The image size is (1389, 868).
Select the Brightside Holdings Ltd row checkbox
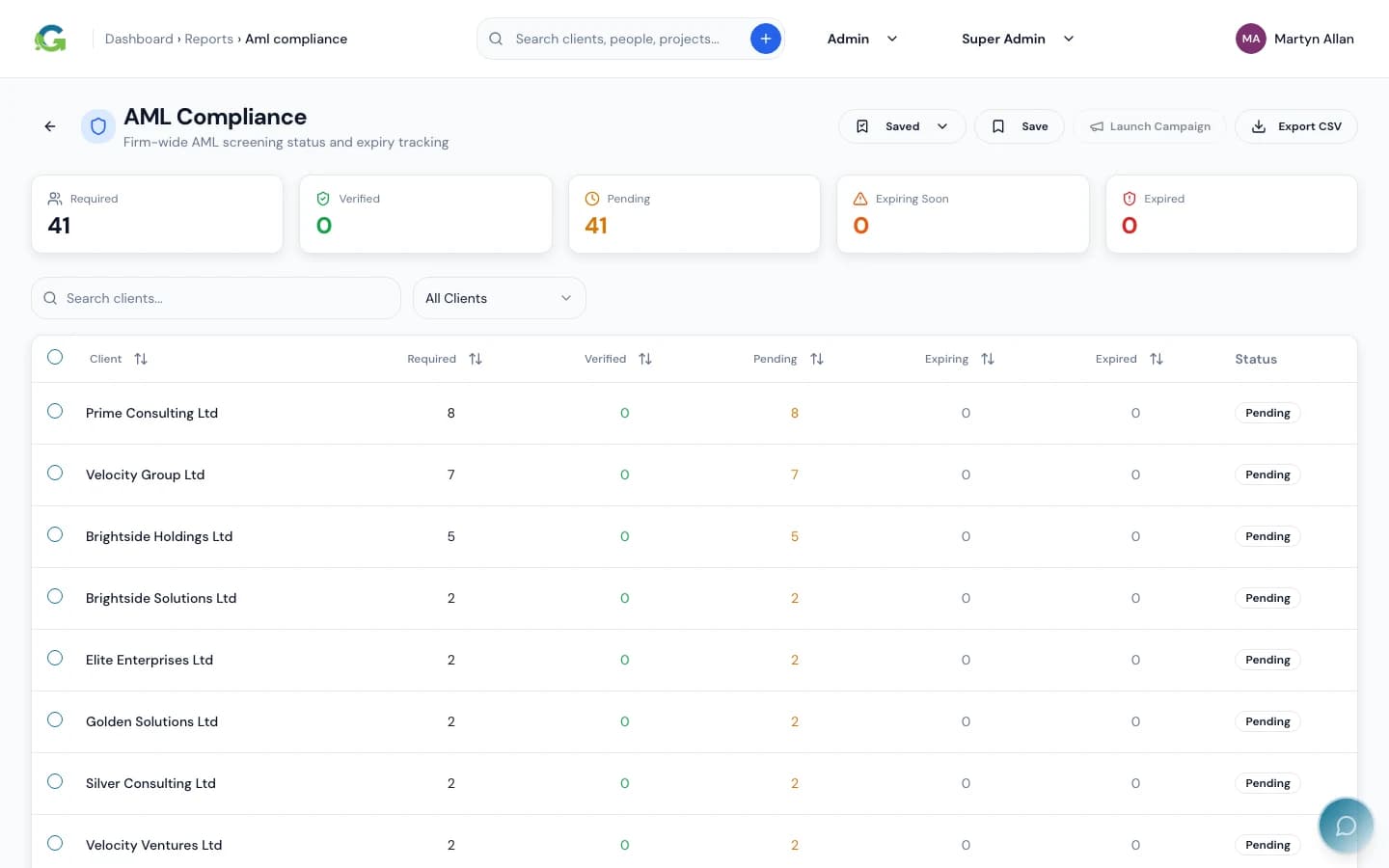[55, 534]
